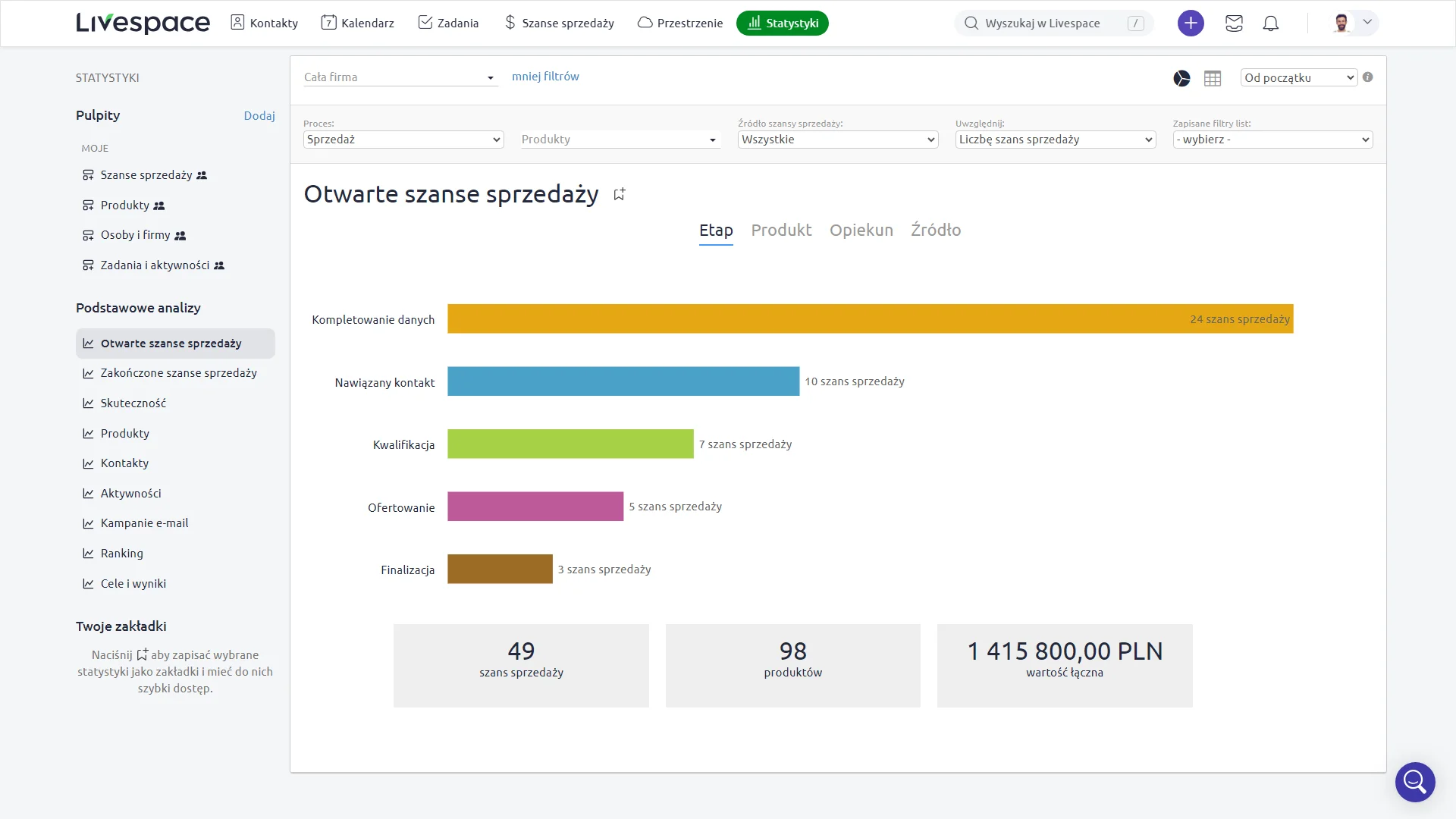The image size is (1456, 819).
Task: Change the Proces dropdown from Sprzedaż
Action: pos(403,140)
